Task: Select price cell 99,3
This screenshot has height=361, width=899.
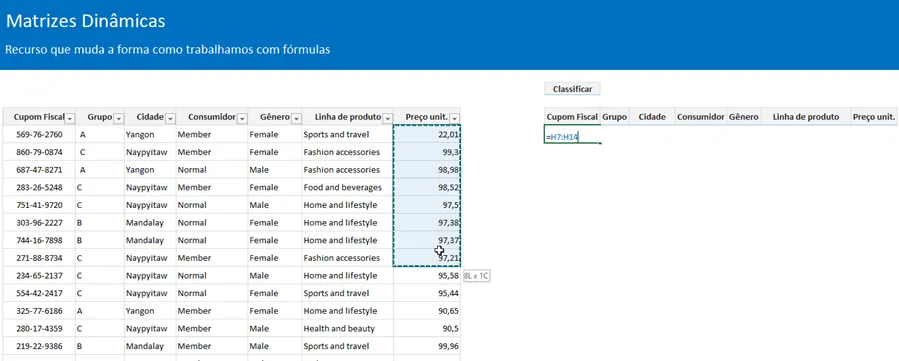Action: pyautogui.click(x=427, y=152)
